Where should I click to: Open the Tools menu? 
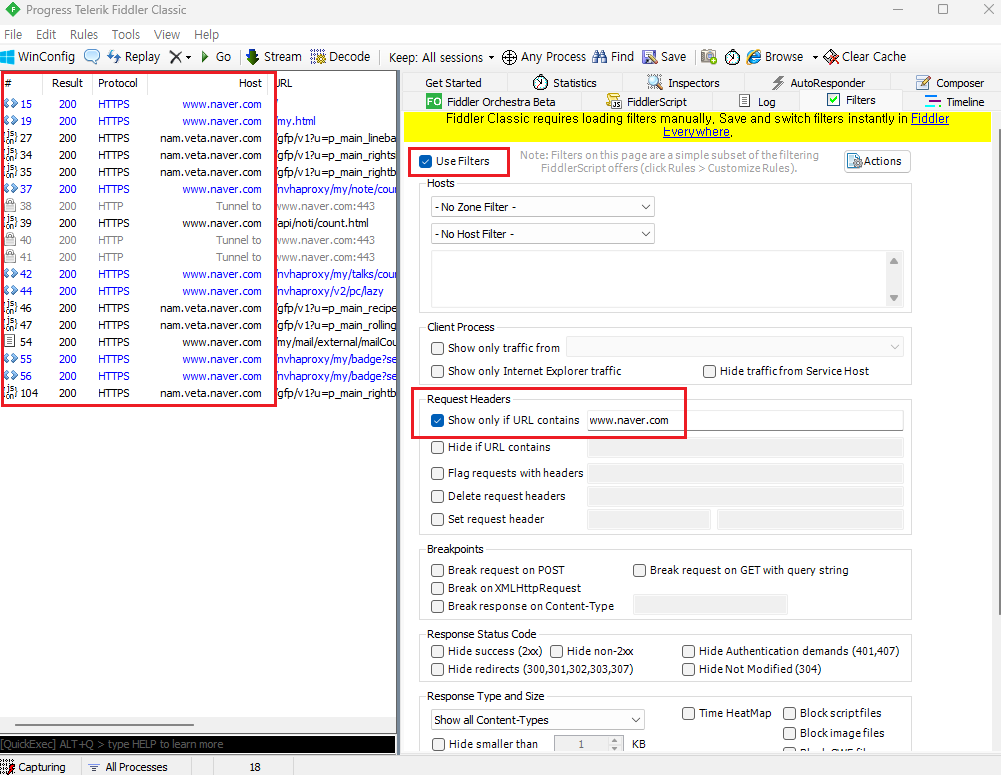(x=126, y=34)
